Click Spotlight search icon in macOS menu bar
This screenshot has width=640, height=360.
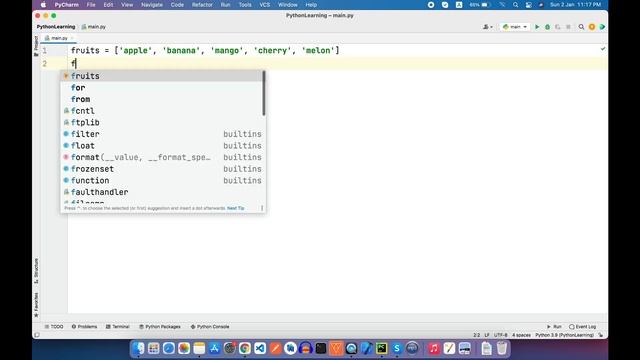tap(516, 5)
